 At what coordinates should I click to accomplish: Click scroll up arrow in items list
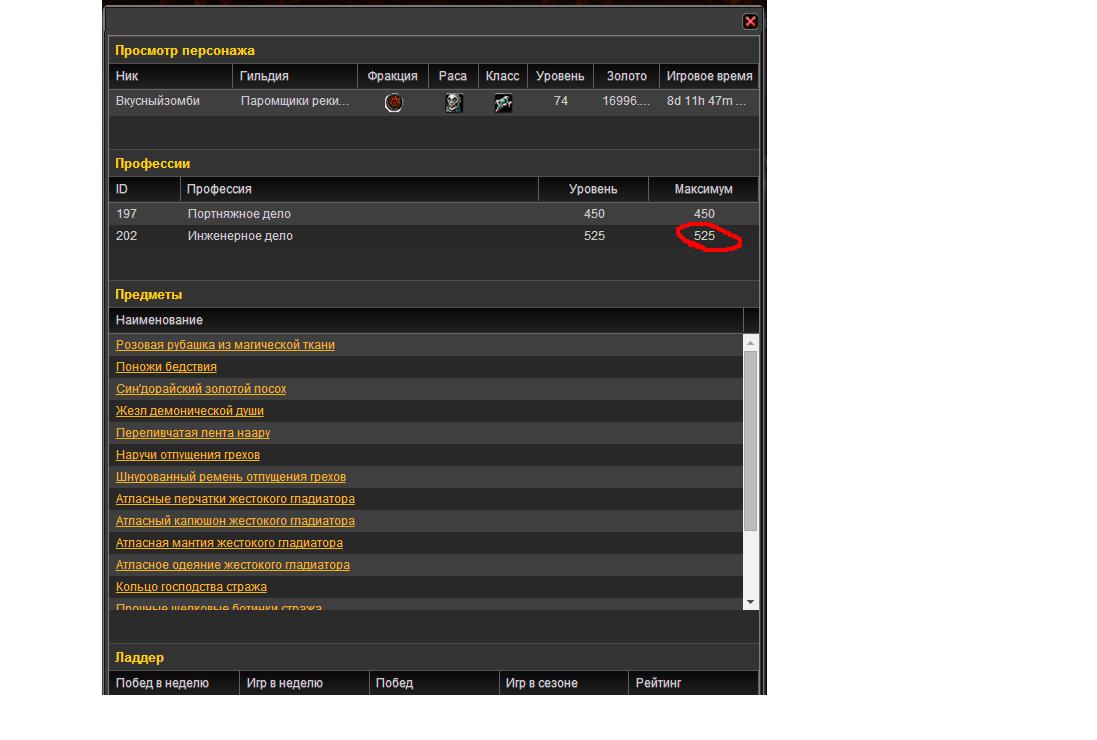pyautogui.click(x=751, y=343)
